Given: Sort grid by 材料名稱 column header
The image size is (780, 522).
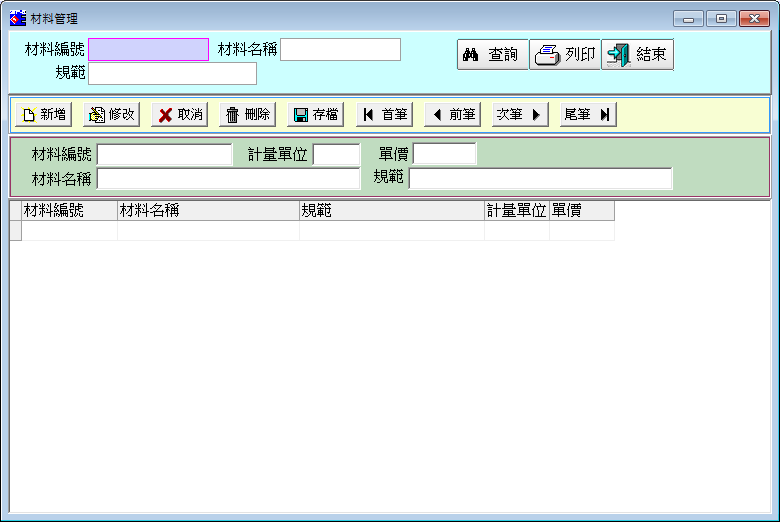Looking at the screenshot, I should click(x=208, y=211).
